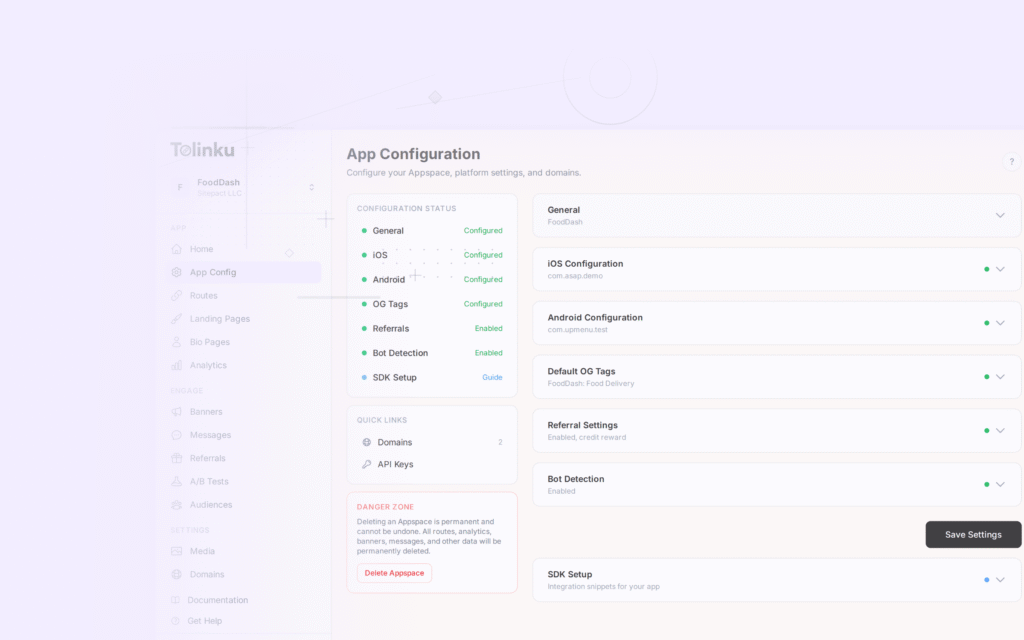Click the green status dot on iOS Configuration

[985, 268]
